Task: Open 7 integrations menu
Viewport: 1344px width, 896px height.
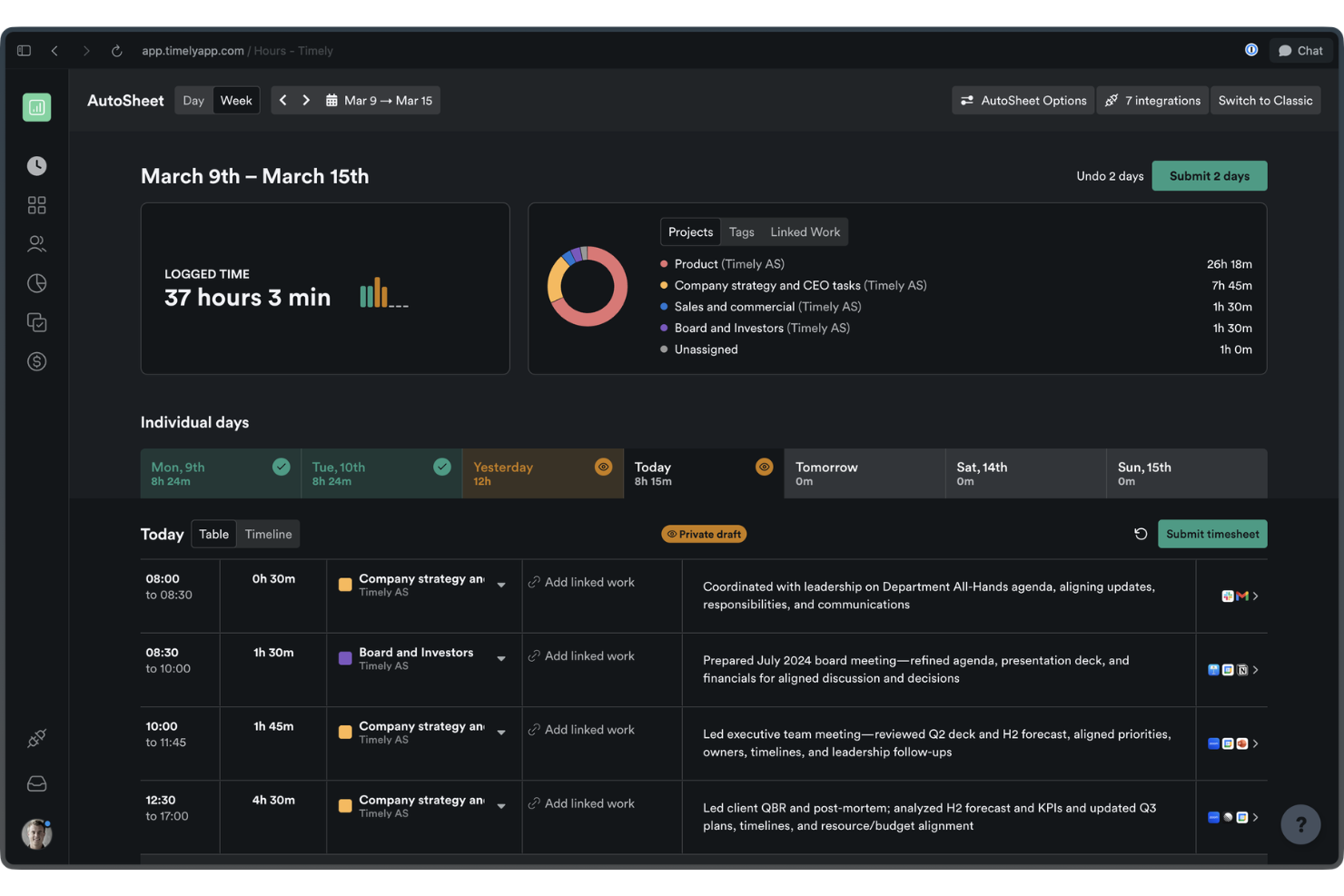Action: coord(1152,100)
